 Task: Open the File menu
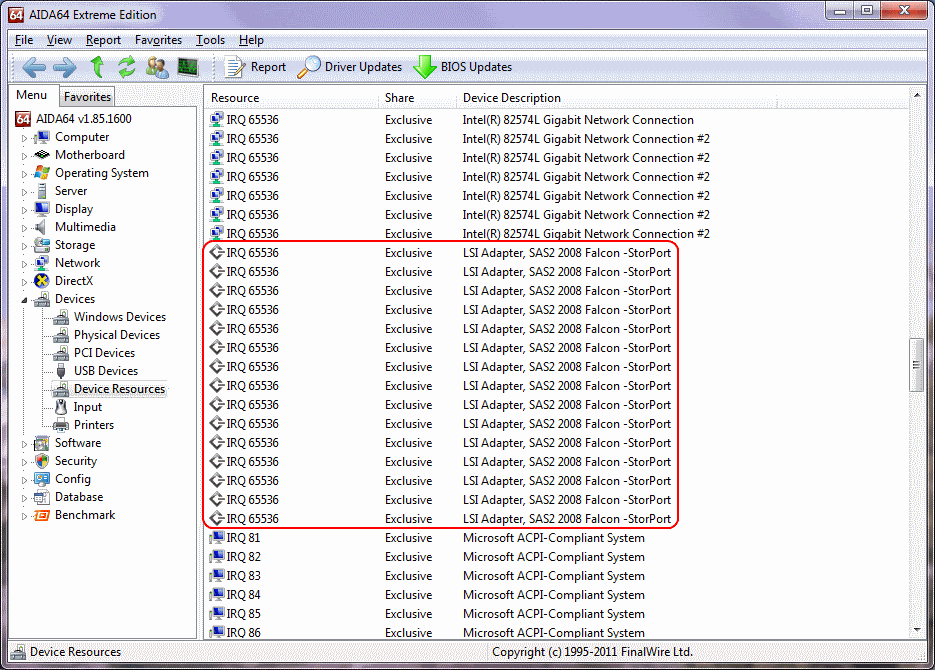coord(24,40)
